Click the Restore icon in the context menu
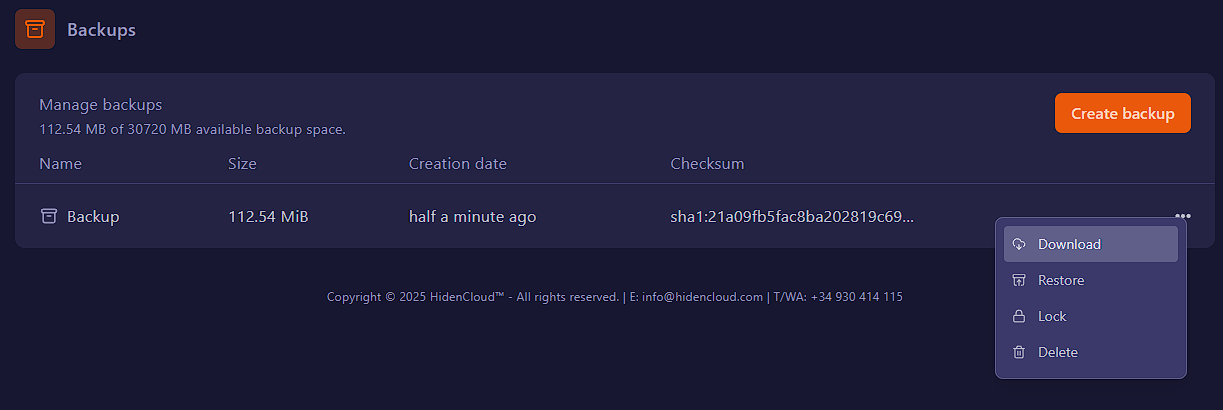1223x410 pixels. (x=1019, y=280)
